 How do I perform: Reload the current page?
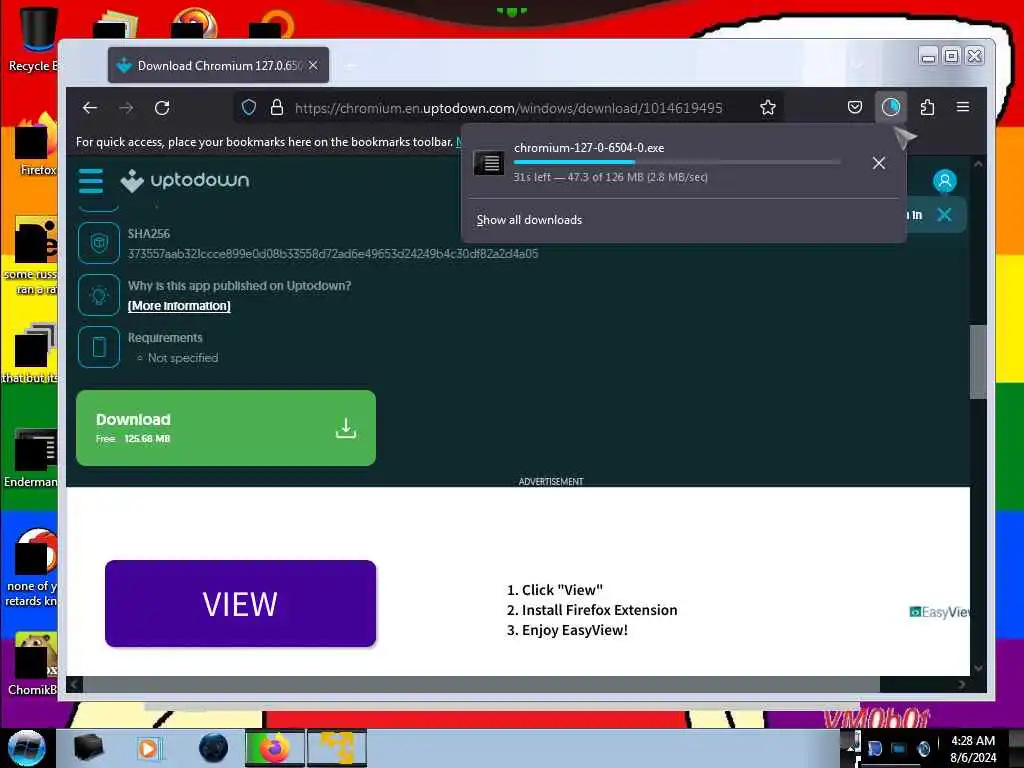pos(162,108)
